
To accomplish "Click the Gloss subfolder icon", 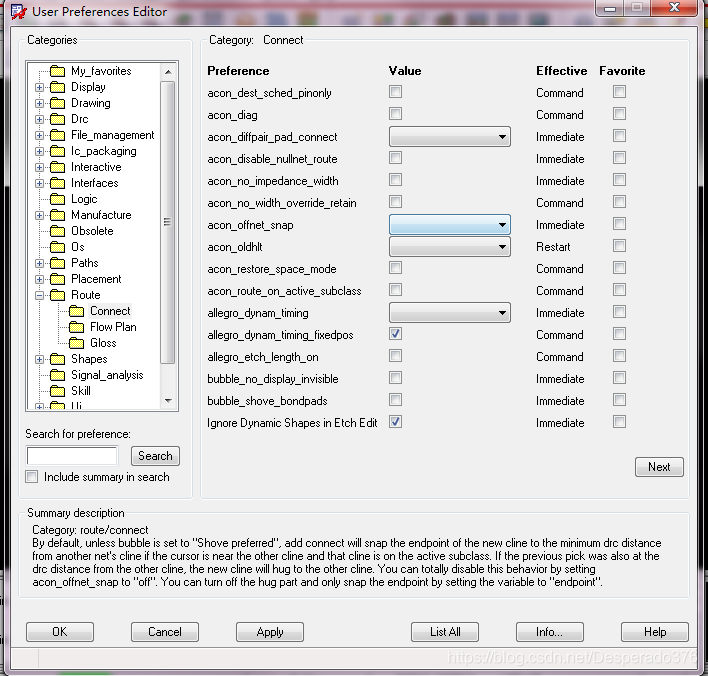I will [76, 343].
